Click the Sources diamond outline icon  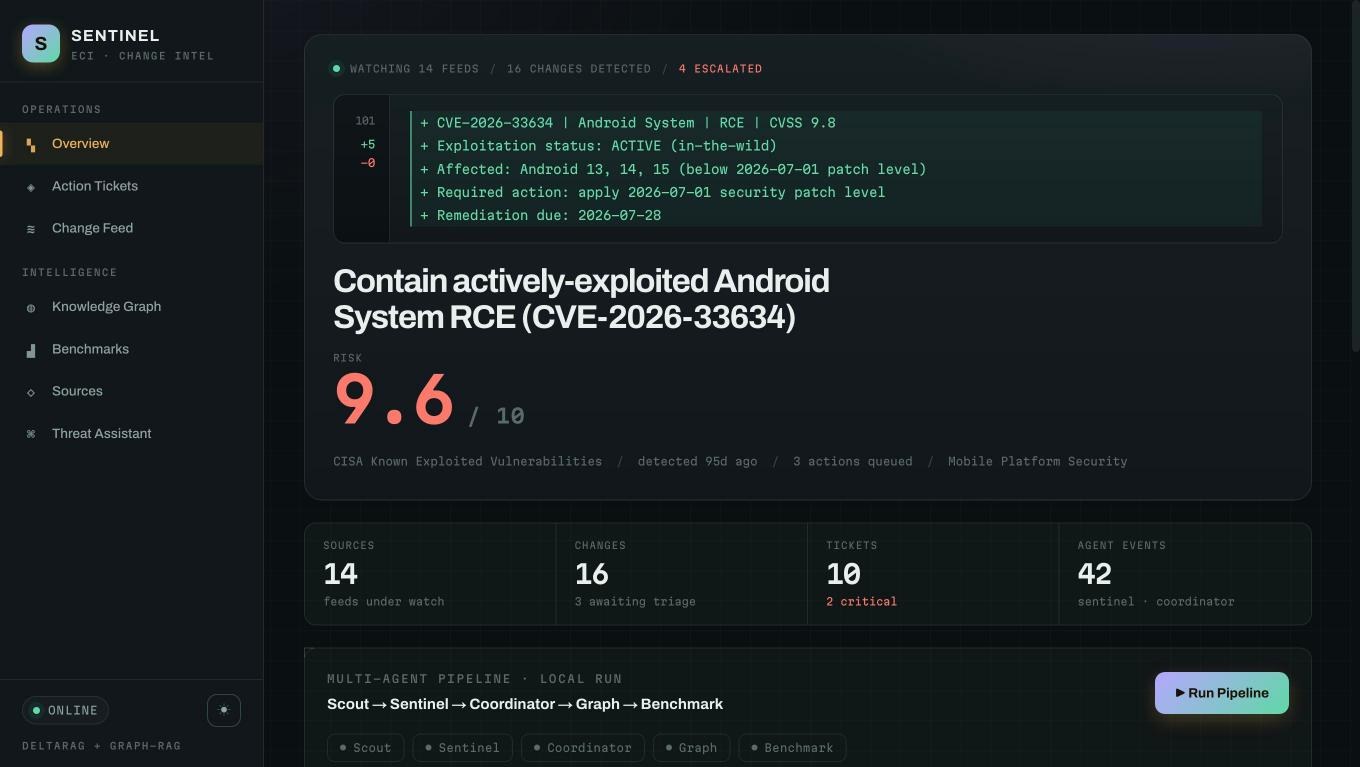pos(31,392)
